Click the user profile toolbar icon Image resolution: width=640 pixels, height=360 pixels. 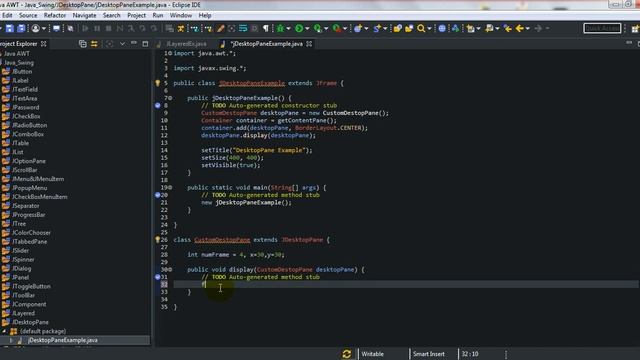pos(36,28)
